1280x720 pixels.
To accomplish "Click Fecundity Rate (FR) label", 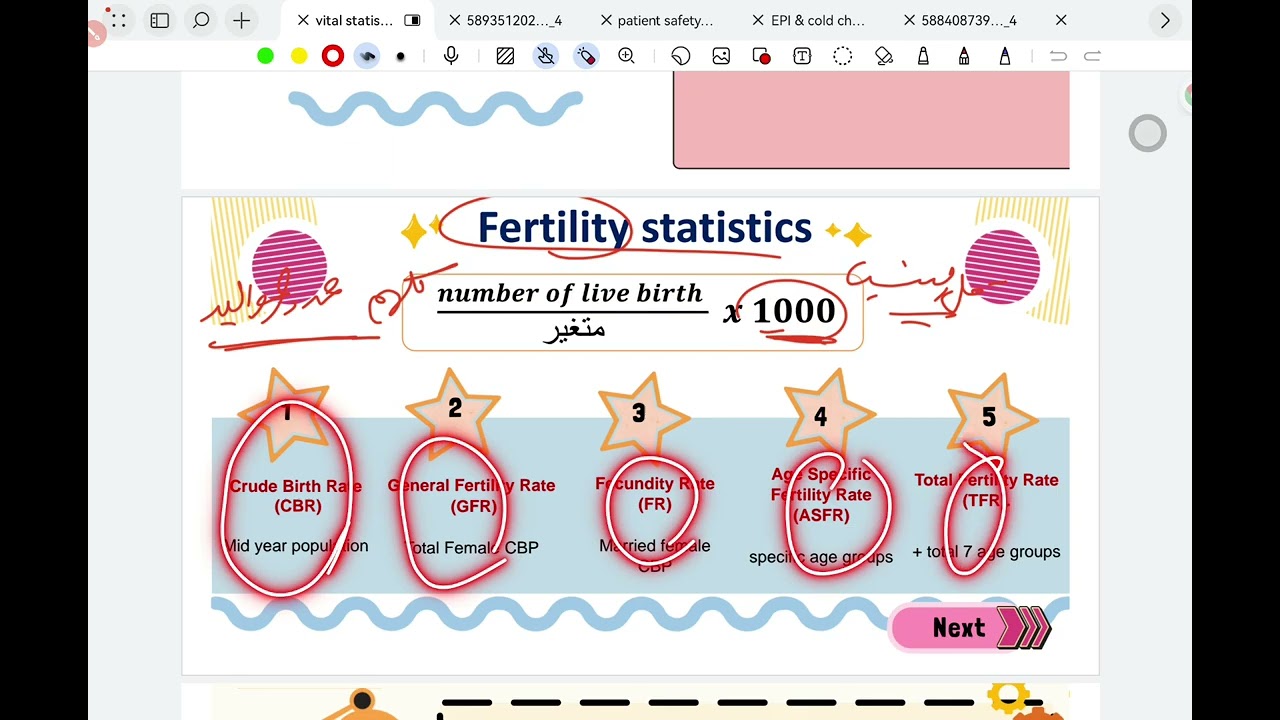I will [x=655, y=494].
